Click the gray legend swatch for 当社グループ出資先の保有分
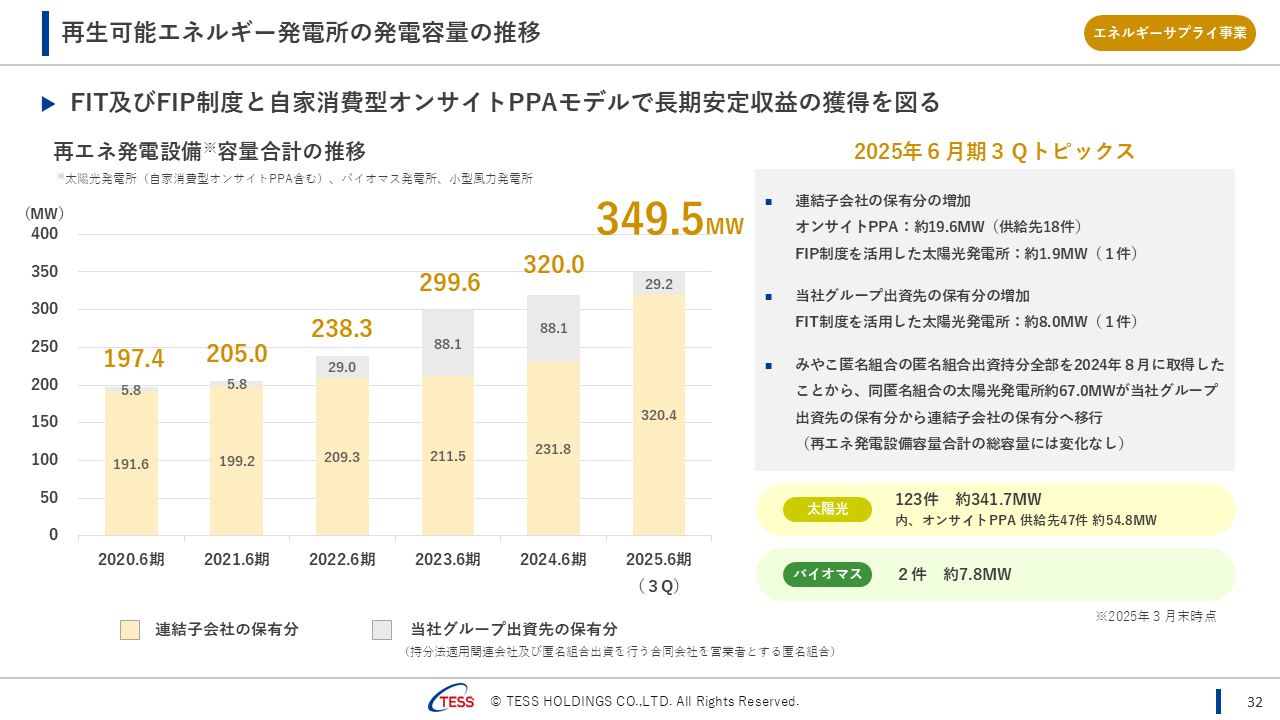 (382, 630)
